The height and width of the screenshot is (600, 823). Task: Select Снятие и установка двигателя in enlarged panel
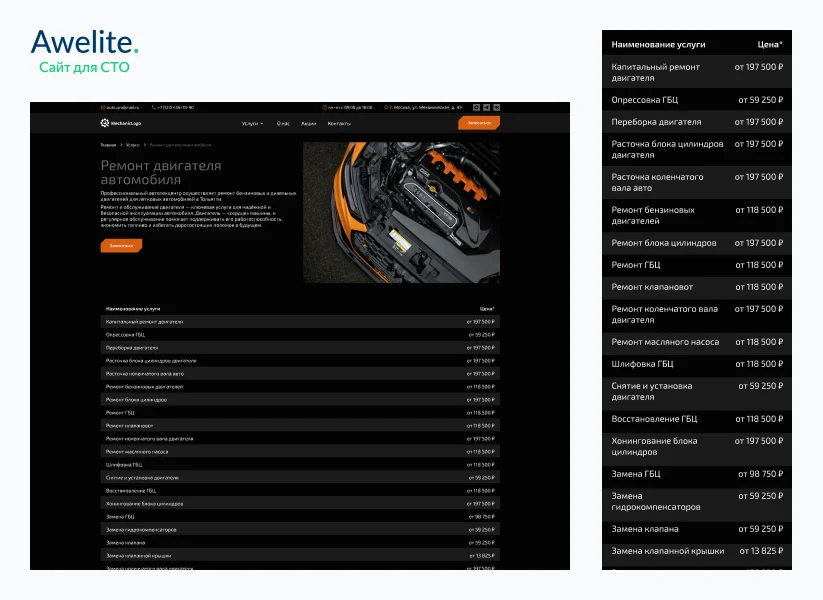(697, 391)
